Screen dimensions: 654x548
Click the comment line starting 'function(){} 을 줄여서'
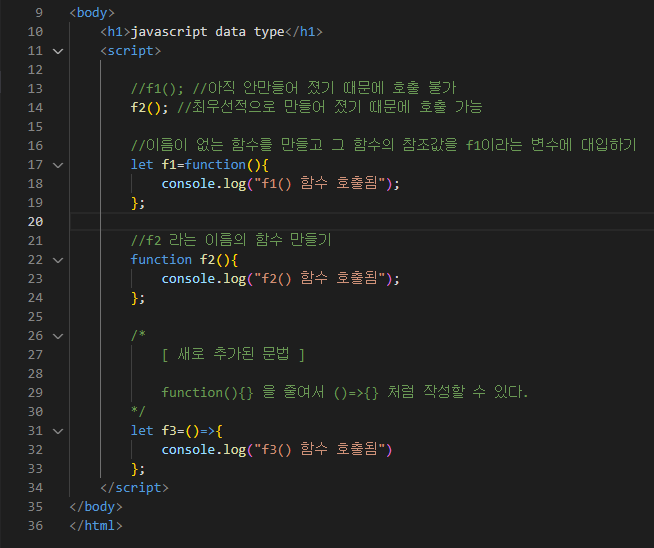point(345,392)
